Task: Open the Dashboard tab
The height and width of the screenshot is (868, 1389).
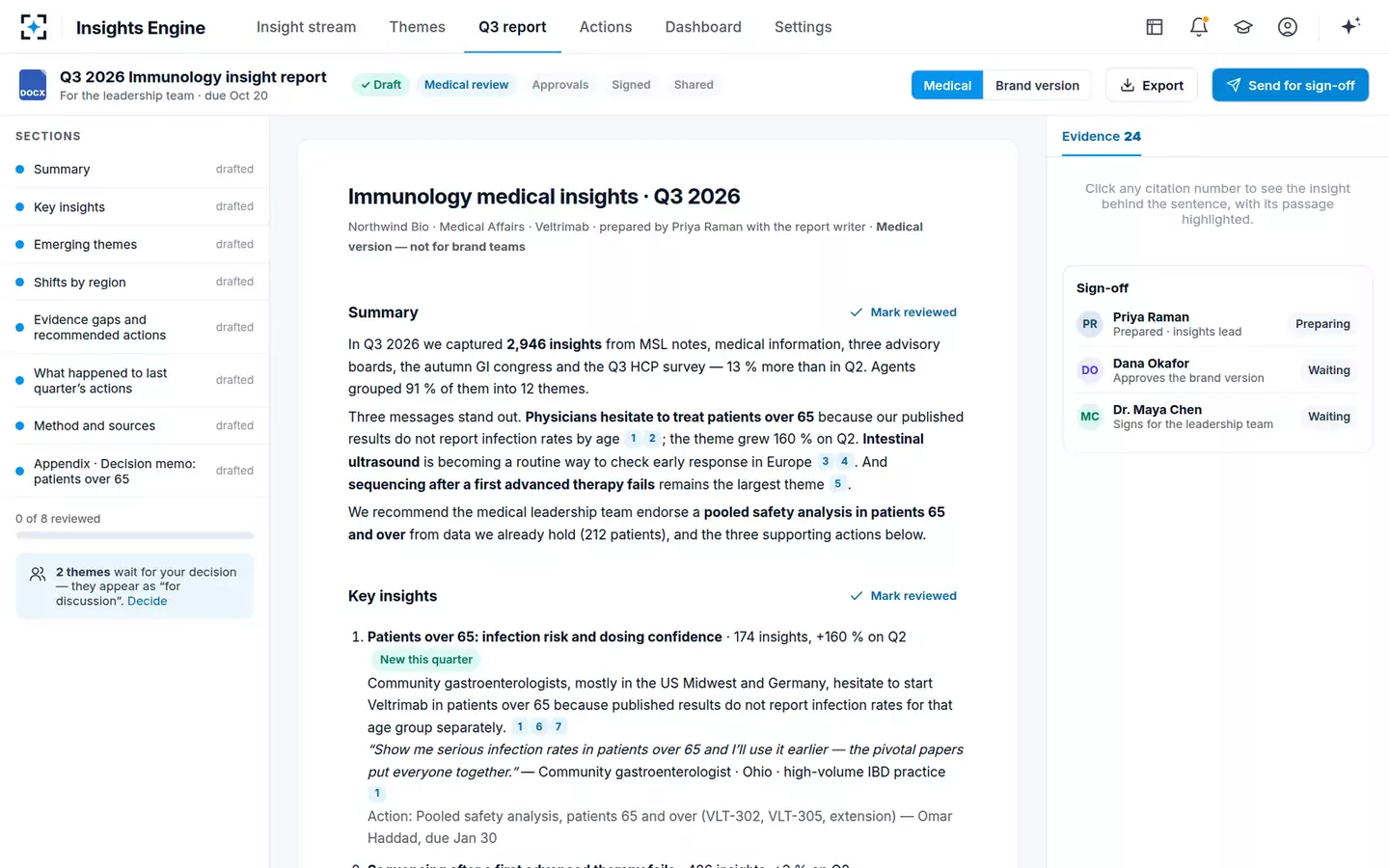Action: (x=703, y=27)
